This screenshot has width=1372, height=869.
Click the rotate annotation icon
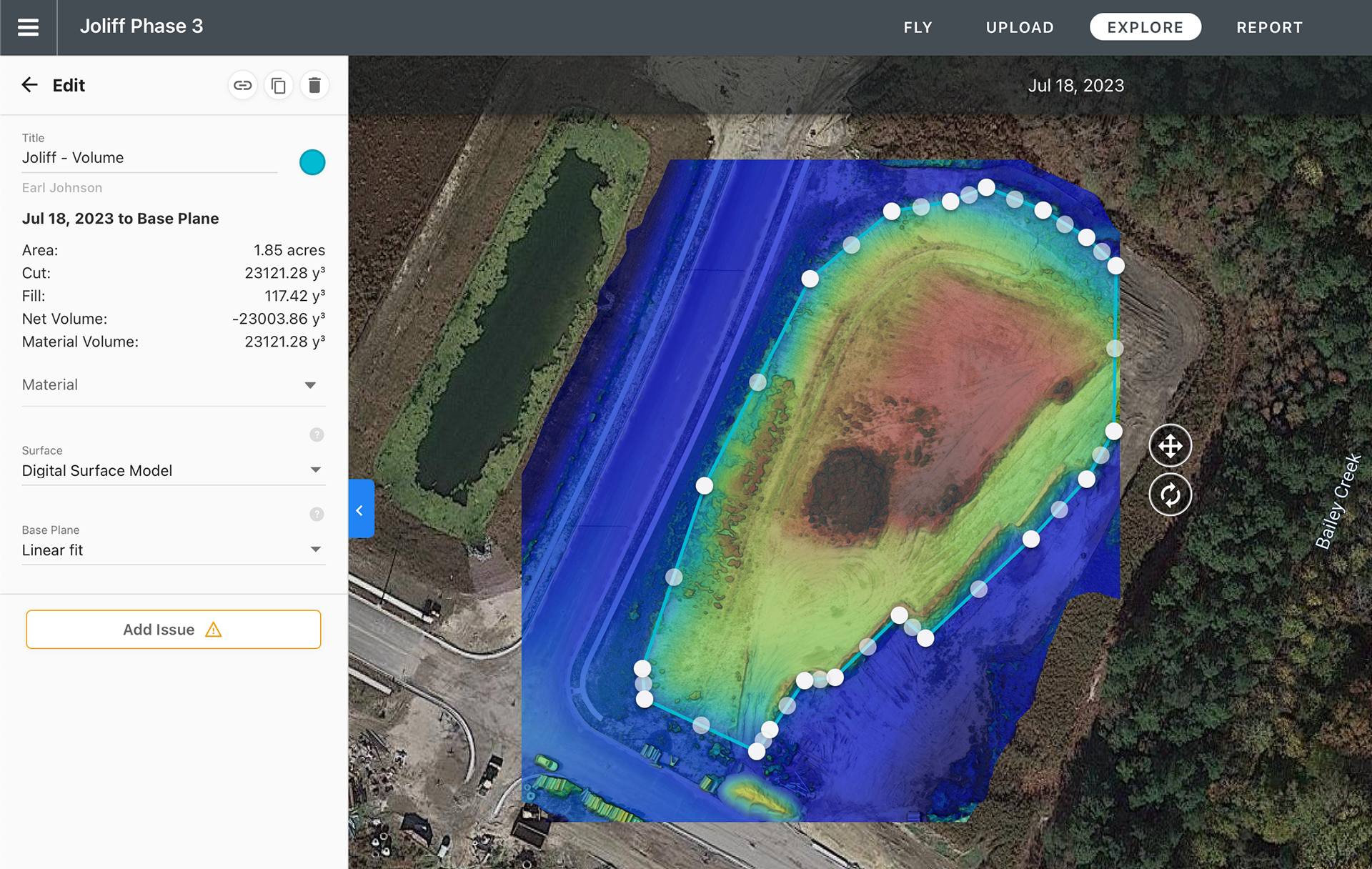(1170, 495)
